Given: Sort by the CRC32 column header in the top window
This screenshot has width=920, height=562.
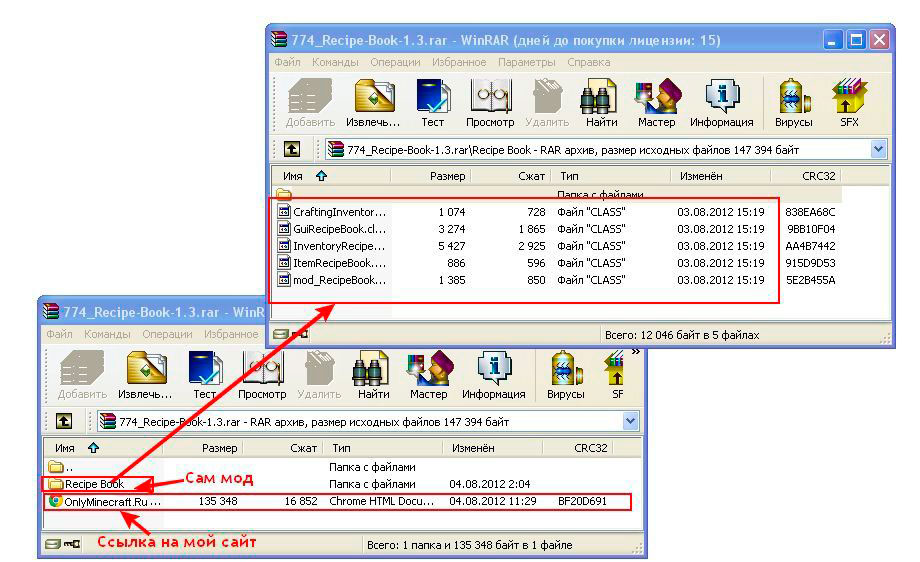Looking at the screenshot, I should (817, 176).
